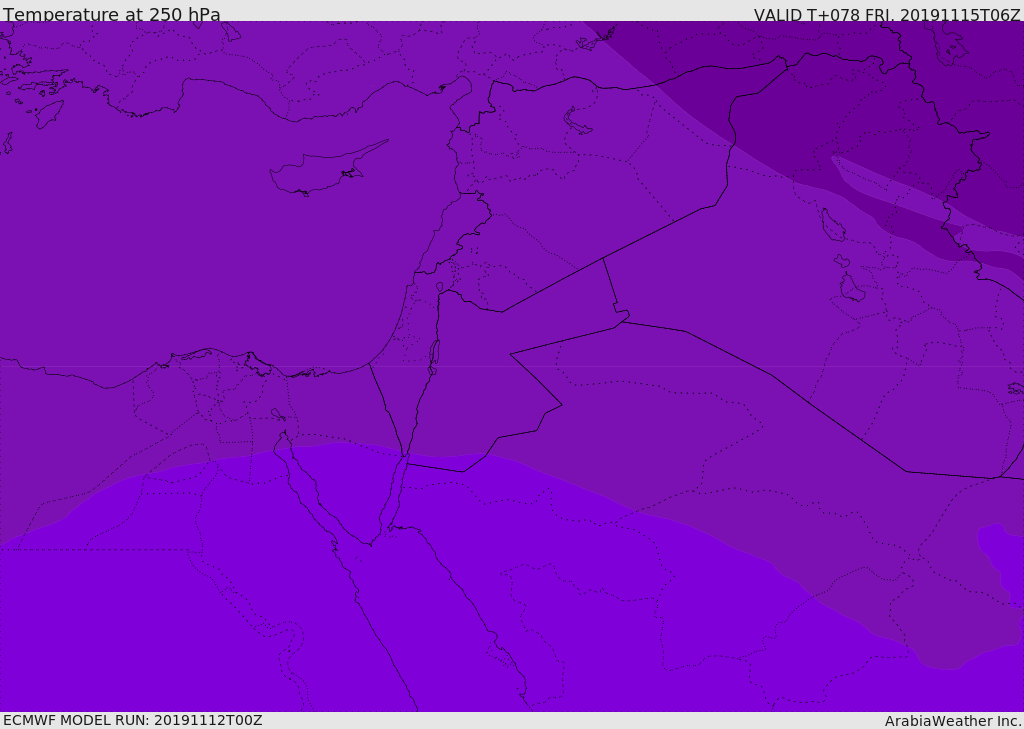Click the Dead Sea outline on the map
Image resolution: width=1024 pixels, height=729 pixels.
click(434, 357)
